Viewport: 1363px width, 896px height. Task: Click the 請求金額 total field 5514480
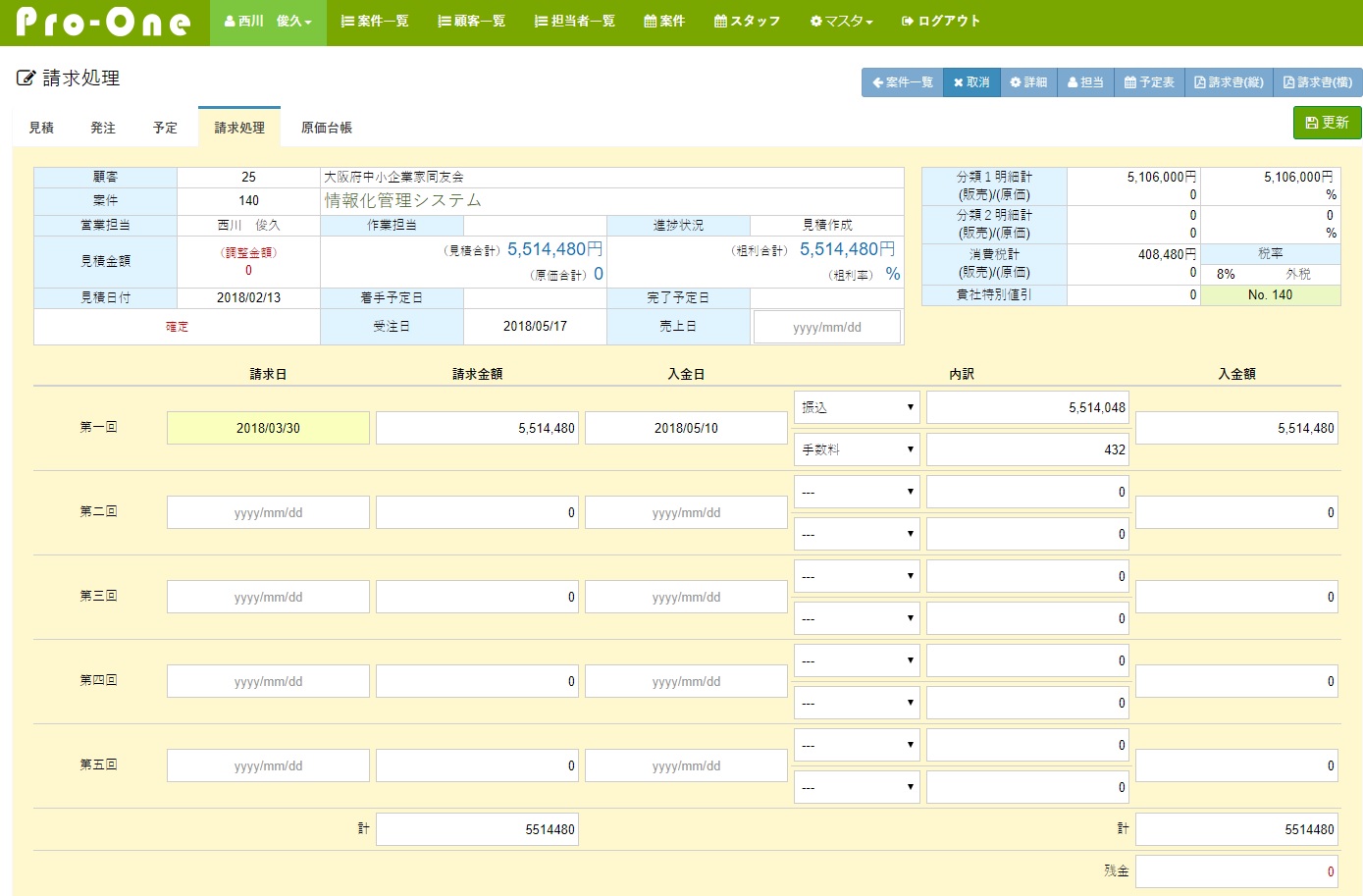477,829
